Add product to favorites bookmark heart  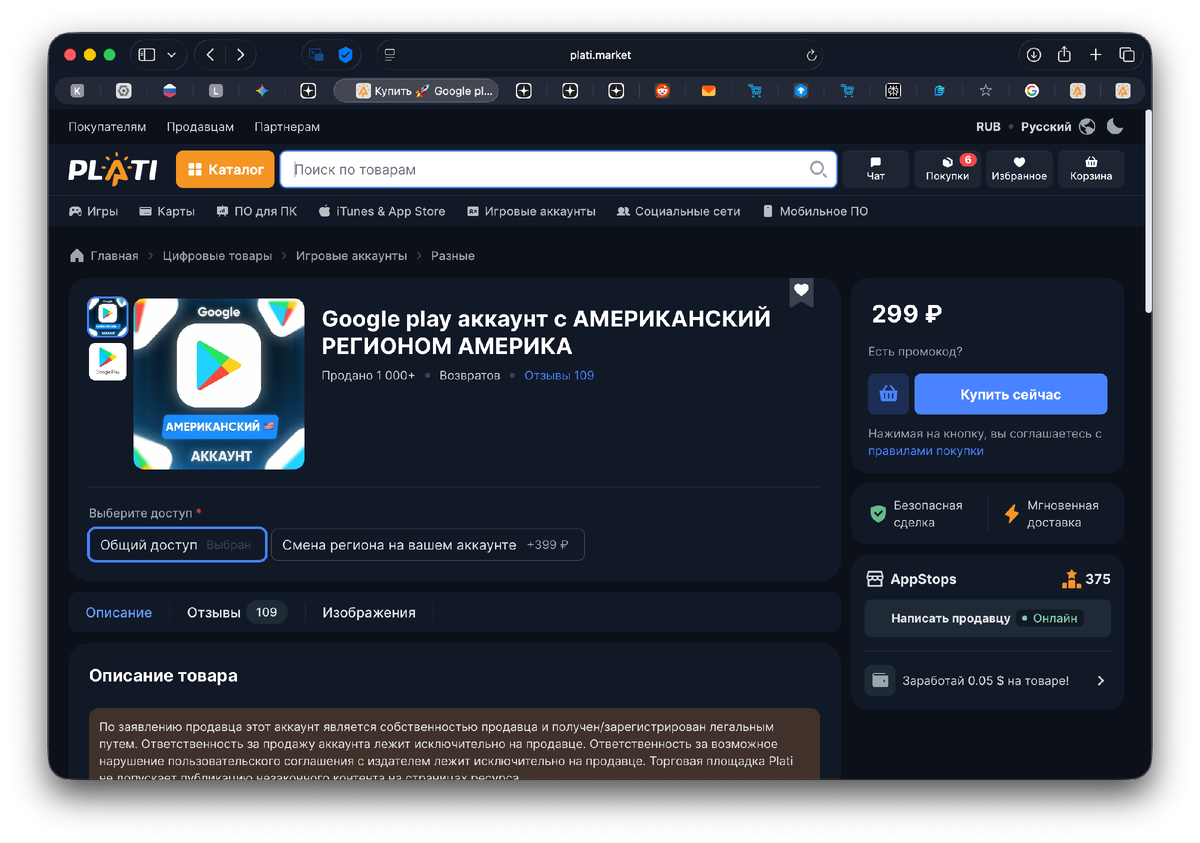[x=801, y=292]
